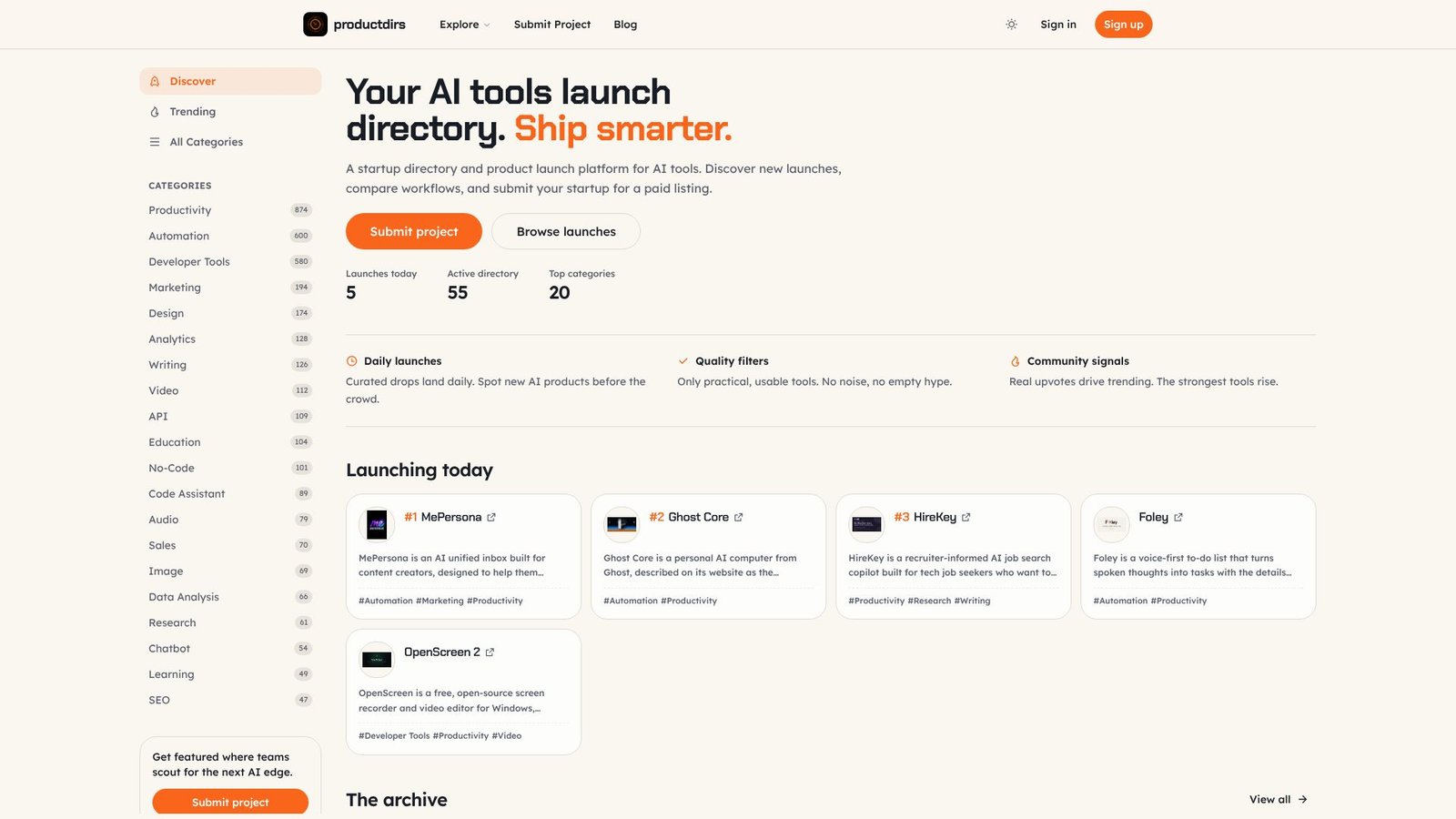Toggle the light/dark theme sun icon
The height and width of the screenshot is (819, 1456).
tap(1011, 25)
